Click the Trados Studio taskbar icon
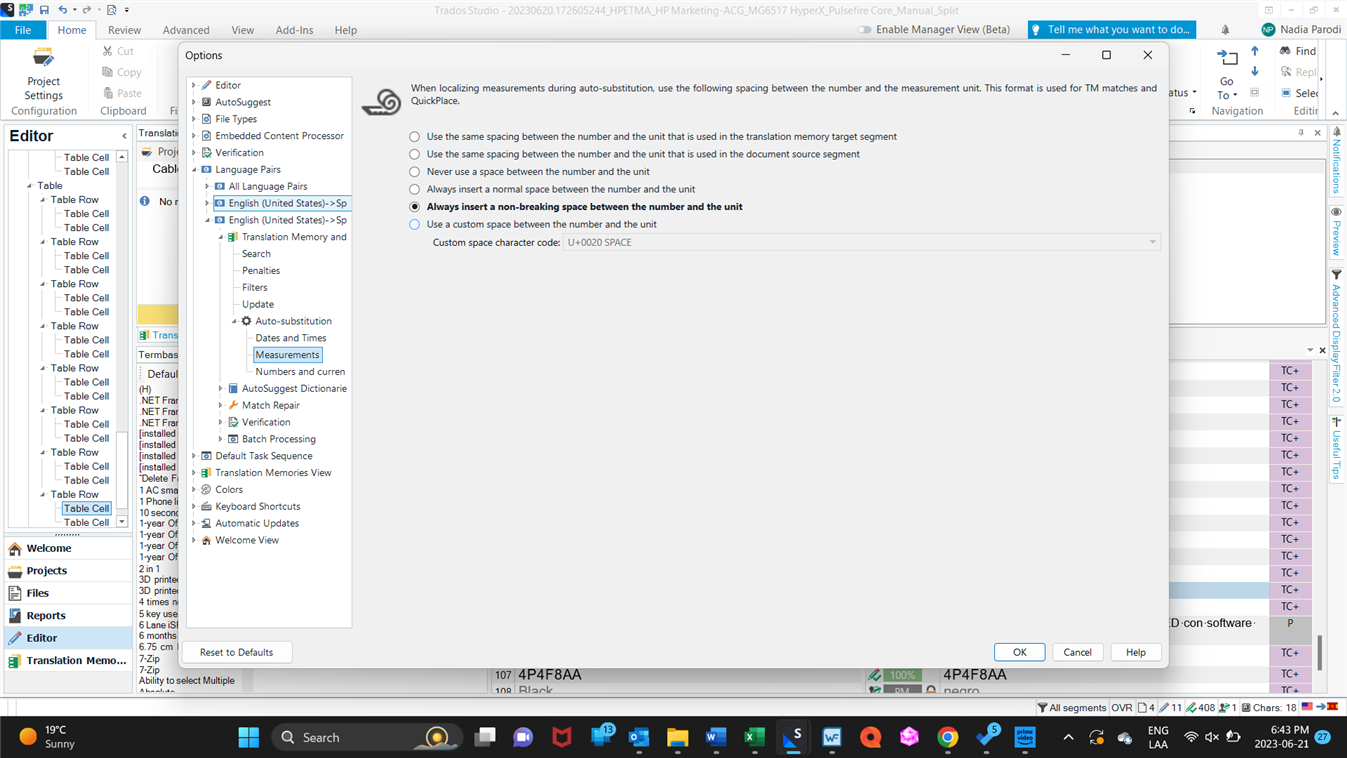 click(x=793, y=737)
